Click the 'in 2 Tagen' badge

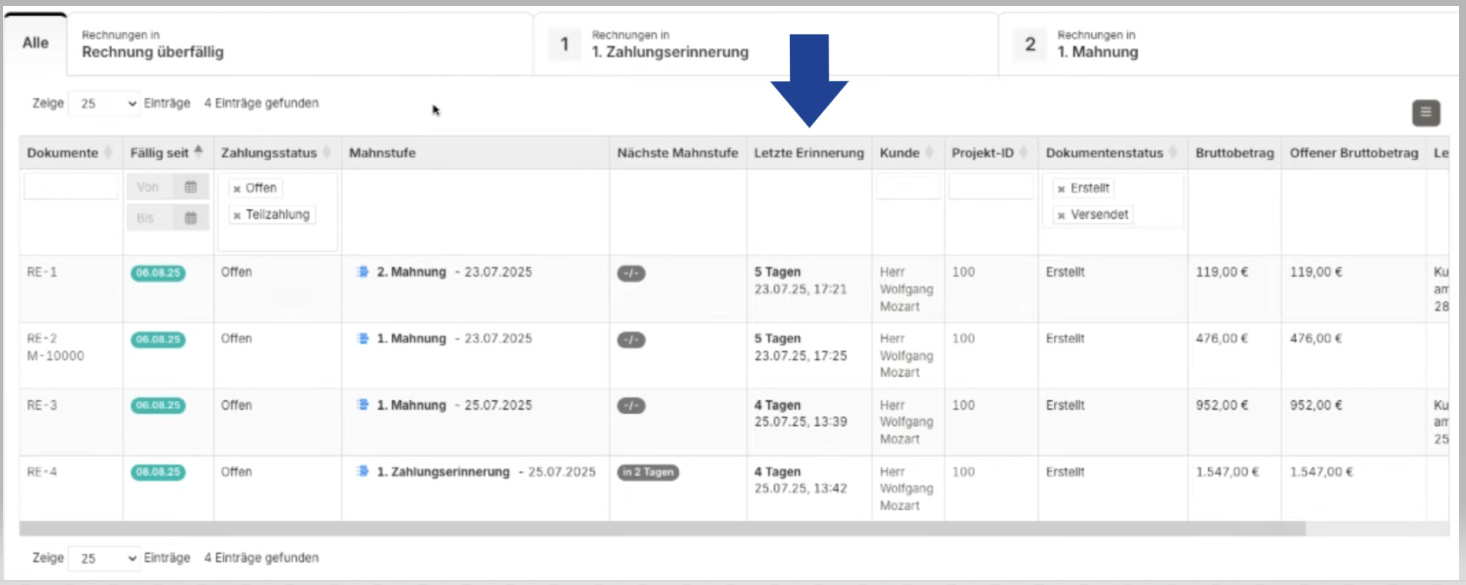pyautogui.click(x=648, y=473)
